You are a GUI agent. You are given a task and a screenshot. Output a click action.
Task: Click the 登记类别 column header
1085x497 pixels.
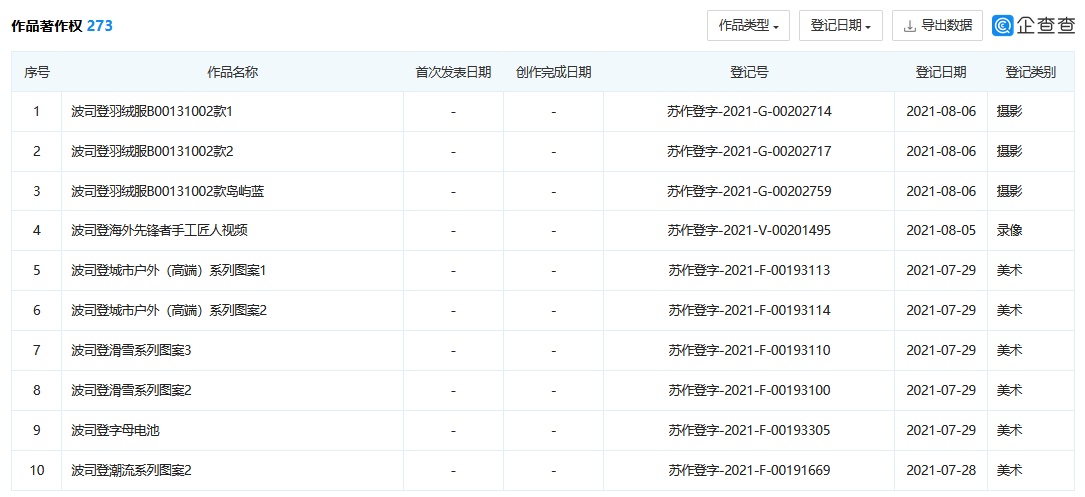(x=1030, y=72)
